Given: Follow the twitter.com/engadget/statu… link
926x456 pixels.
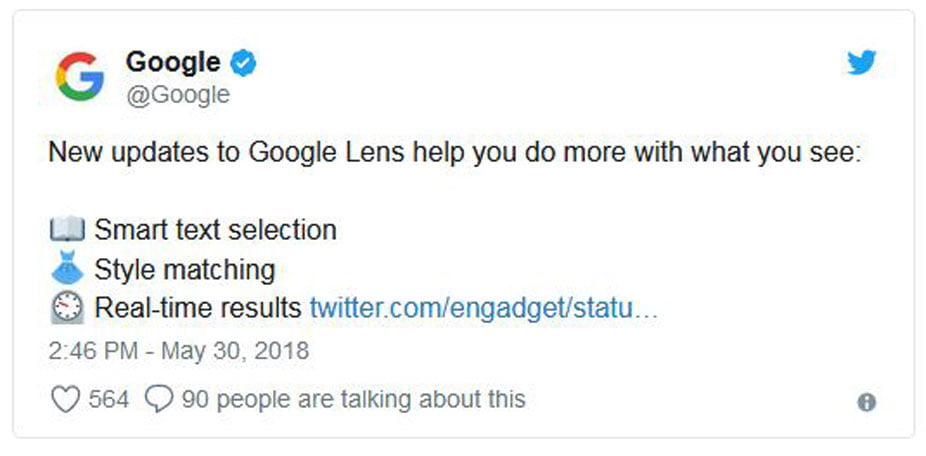Looking at the screenshot, I should pos(484,308).
